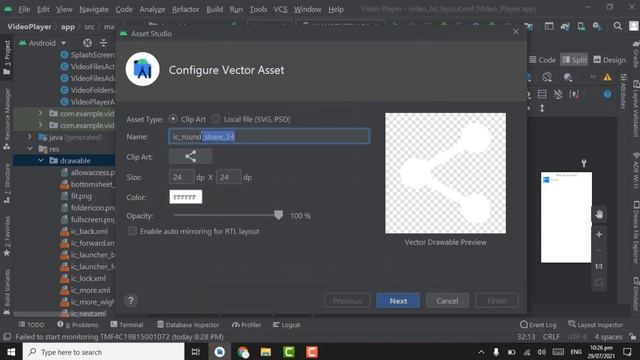640x360 pixels.
Task: Open Layout Validation side panel
Action: tap(636, 109)
